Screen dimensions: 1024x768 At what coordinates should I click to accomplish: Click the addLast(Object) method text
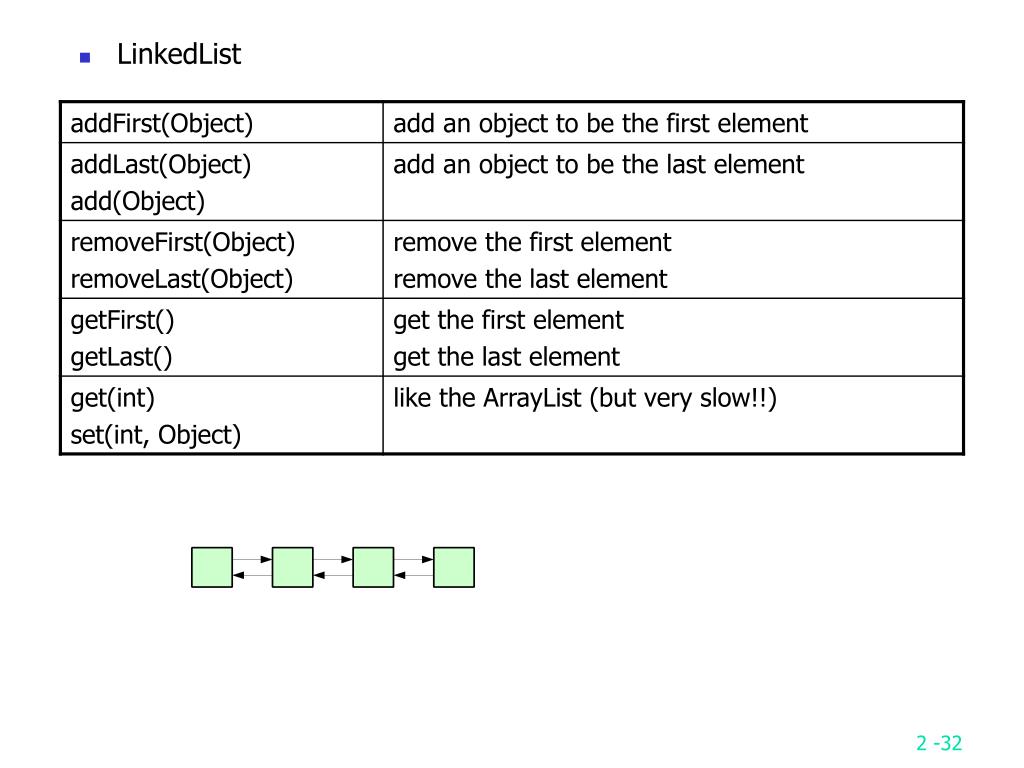pos(161,165)
